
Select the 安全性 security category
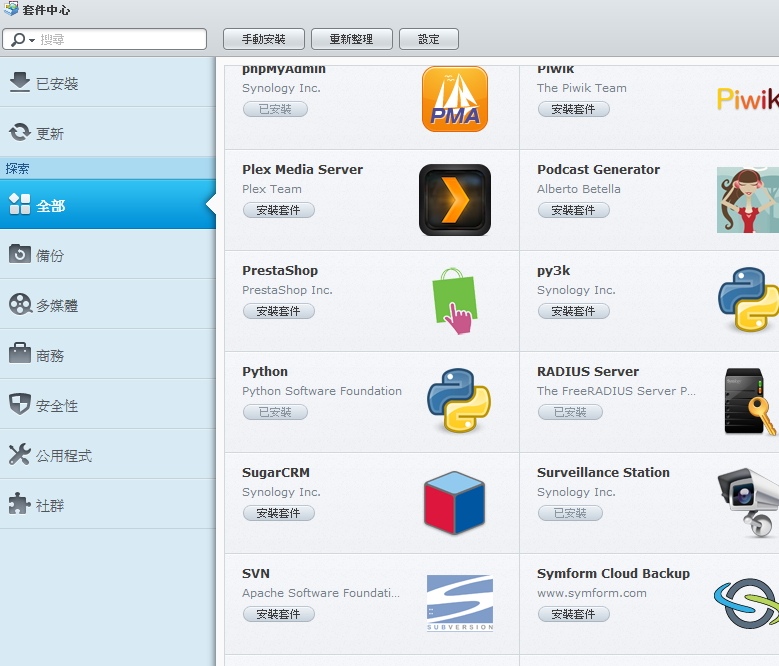click(x=108, y=404)
